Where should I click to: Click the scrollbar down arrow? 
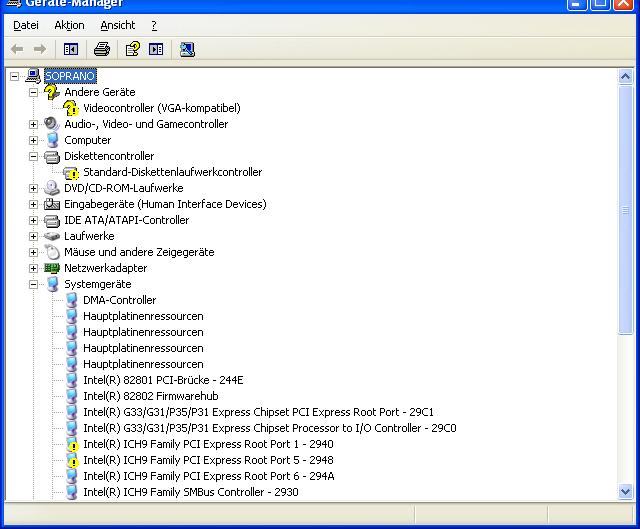[625, 491]
